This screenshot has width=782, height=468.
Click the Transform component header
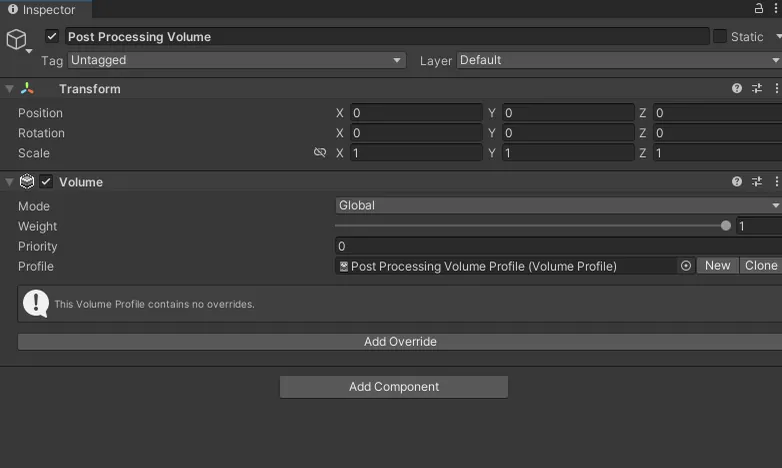pyautogui.click(x=391, y=88)
